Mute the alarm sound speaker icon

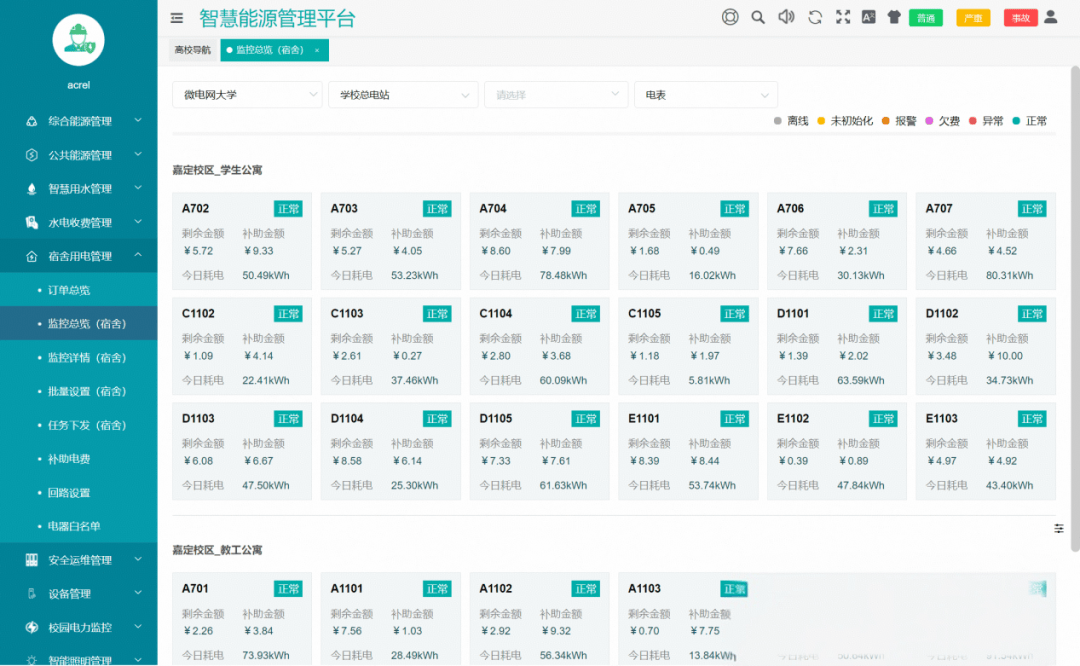click(786, 17)
